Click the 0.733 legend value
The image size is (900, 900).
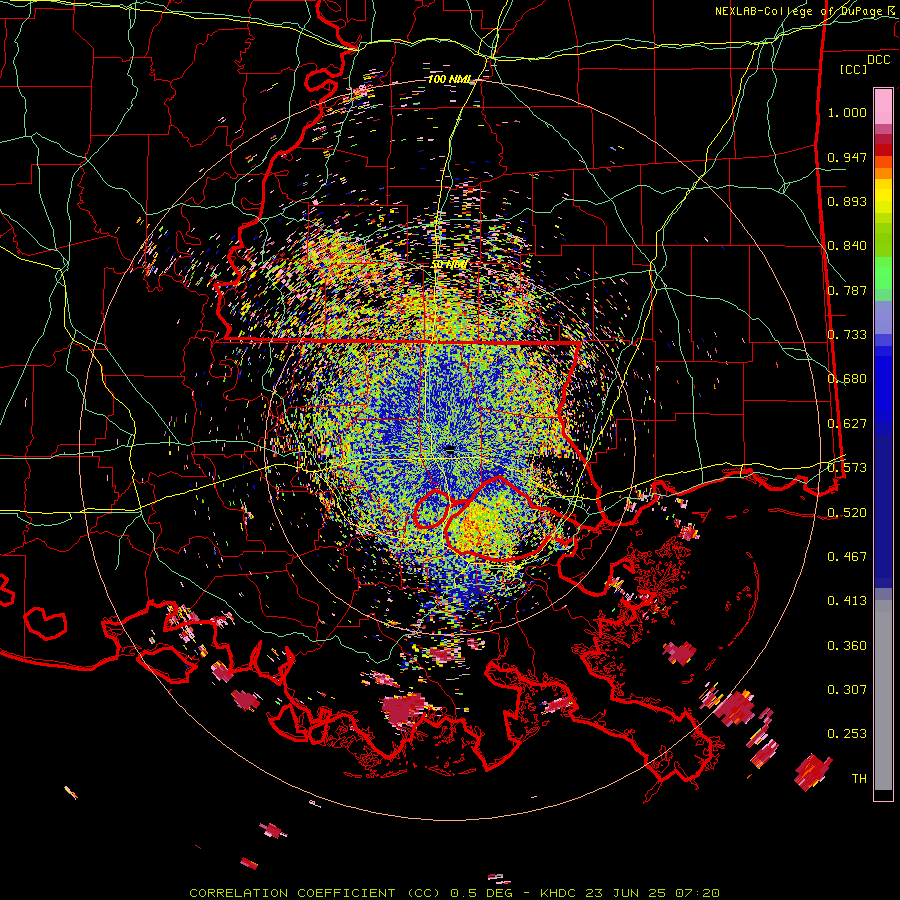(847, 335)
